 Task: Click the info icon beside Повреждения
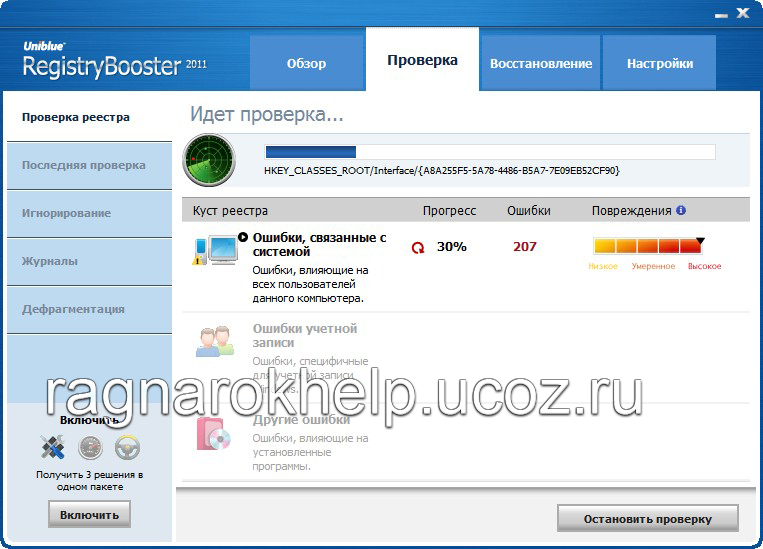[x=681, y=211]
